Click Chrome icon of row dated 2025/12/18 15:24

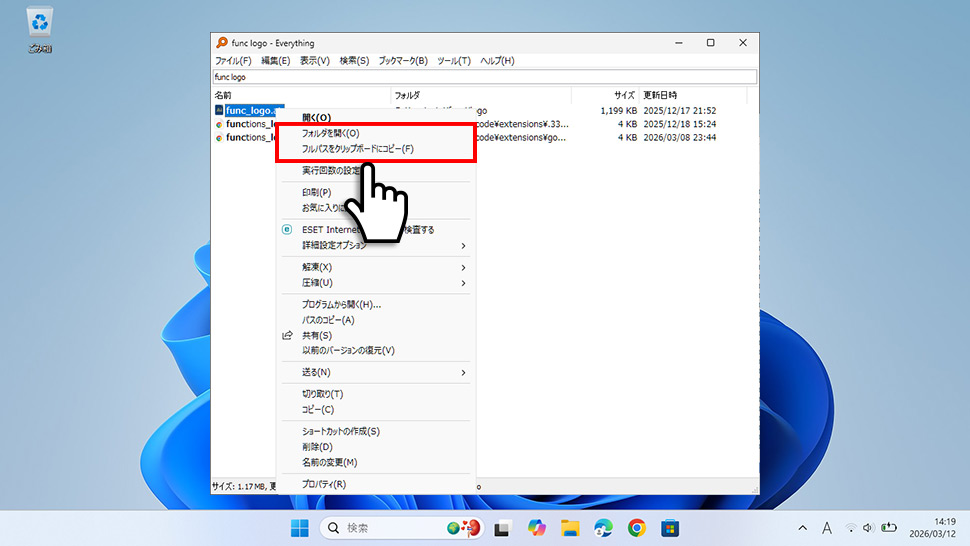click(x=219, y=124)
